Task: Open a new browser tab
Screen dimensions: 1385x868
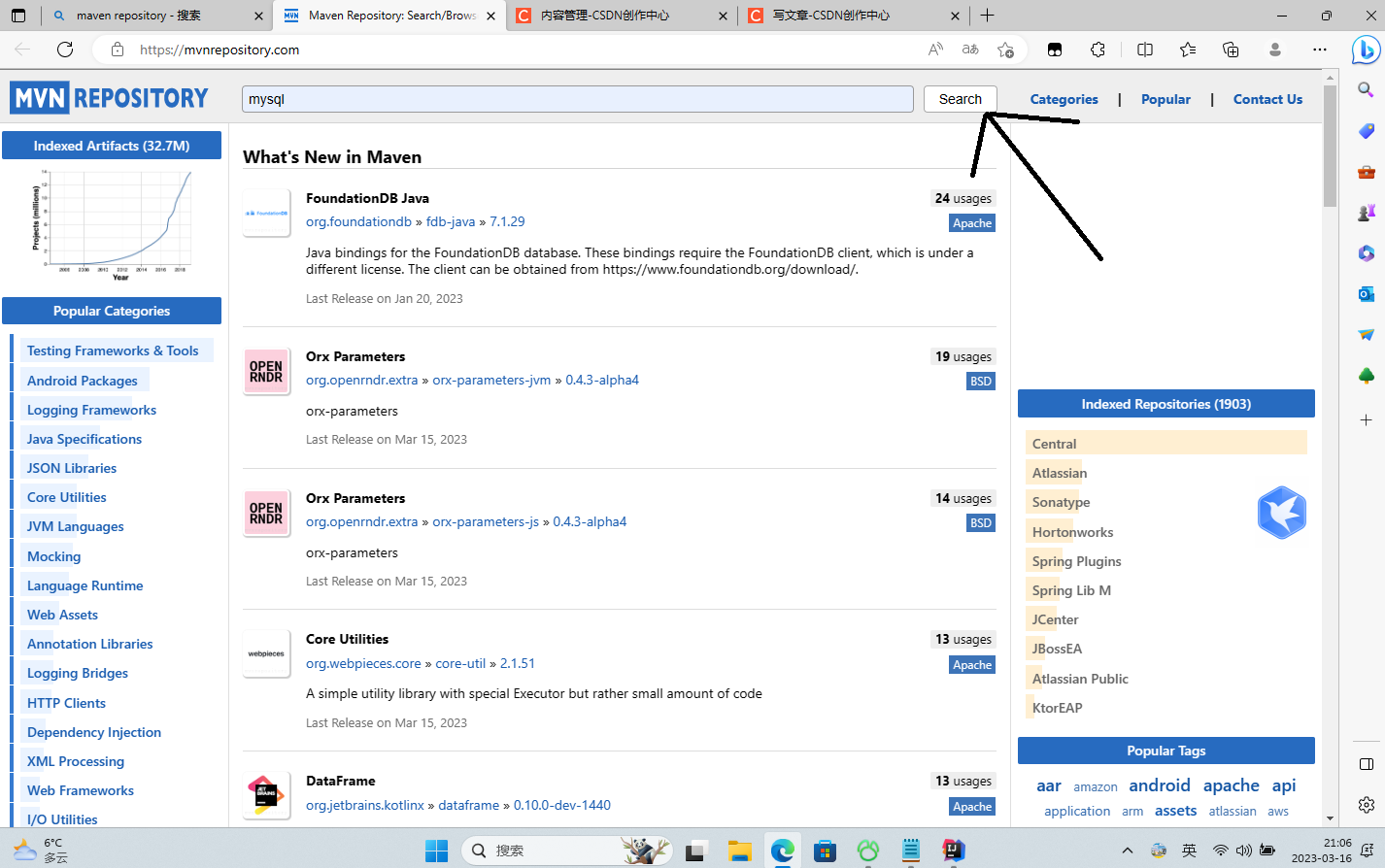Action: point(987,16)
